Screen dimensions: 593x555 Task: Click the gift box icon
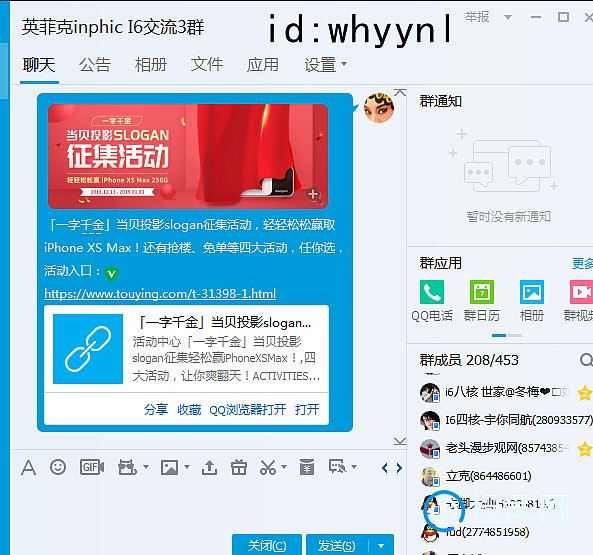tap(239, 467)
